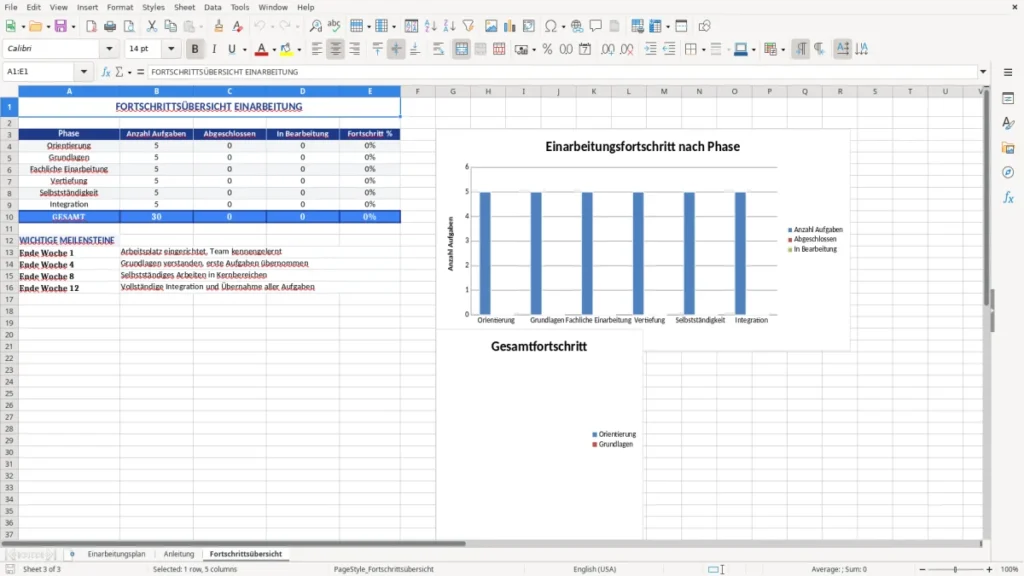The width and height of the screenshot is (1024, 576).
Task: Select column A header
Action: (69, 91)
